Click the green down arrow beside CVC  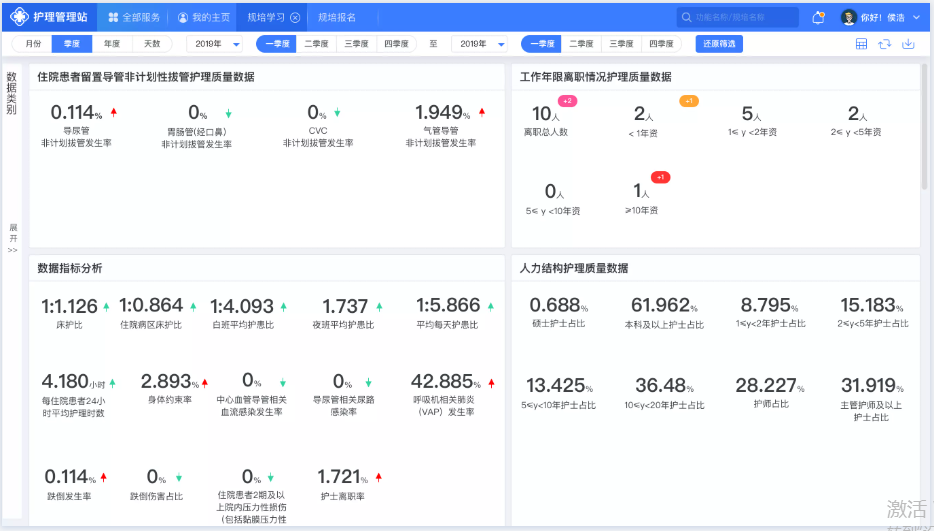337,112
